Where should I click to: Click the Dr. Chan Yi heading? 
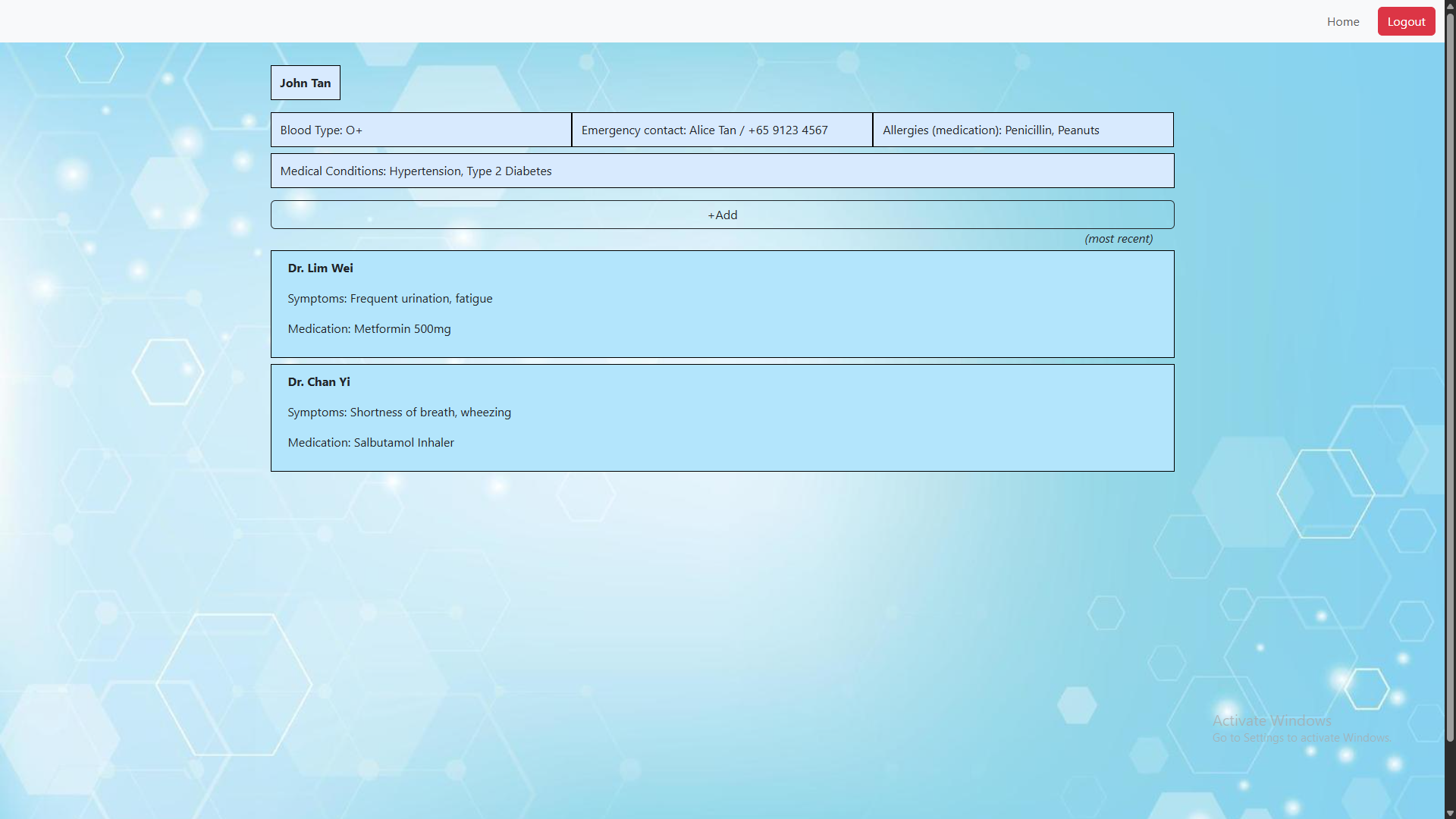[318, 382]
